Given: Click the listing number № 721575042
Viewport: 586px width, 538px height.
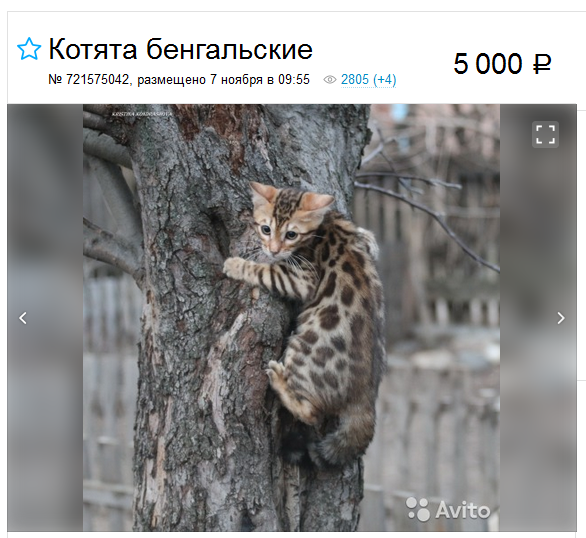Looking at the screenshot, I should 89,80.
